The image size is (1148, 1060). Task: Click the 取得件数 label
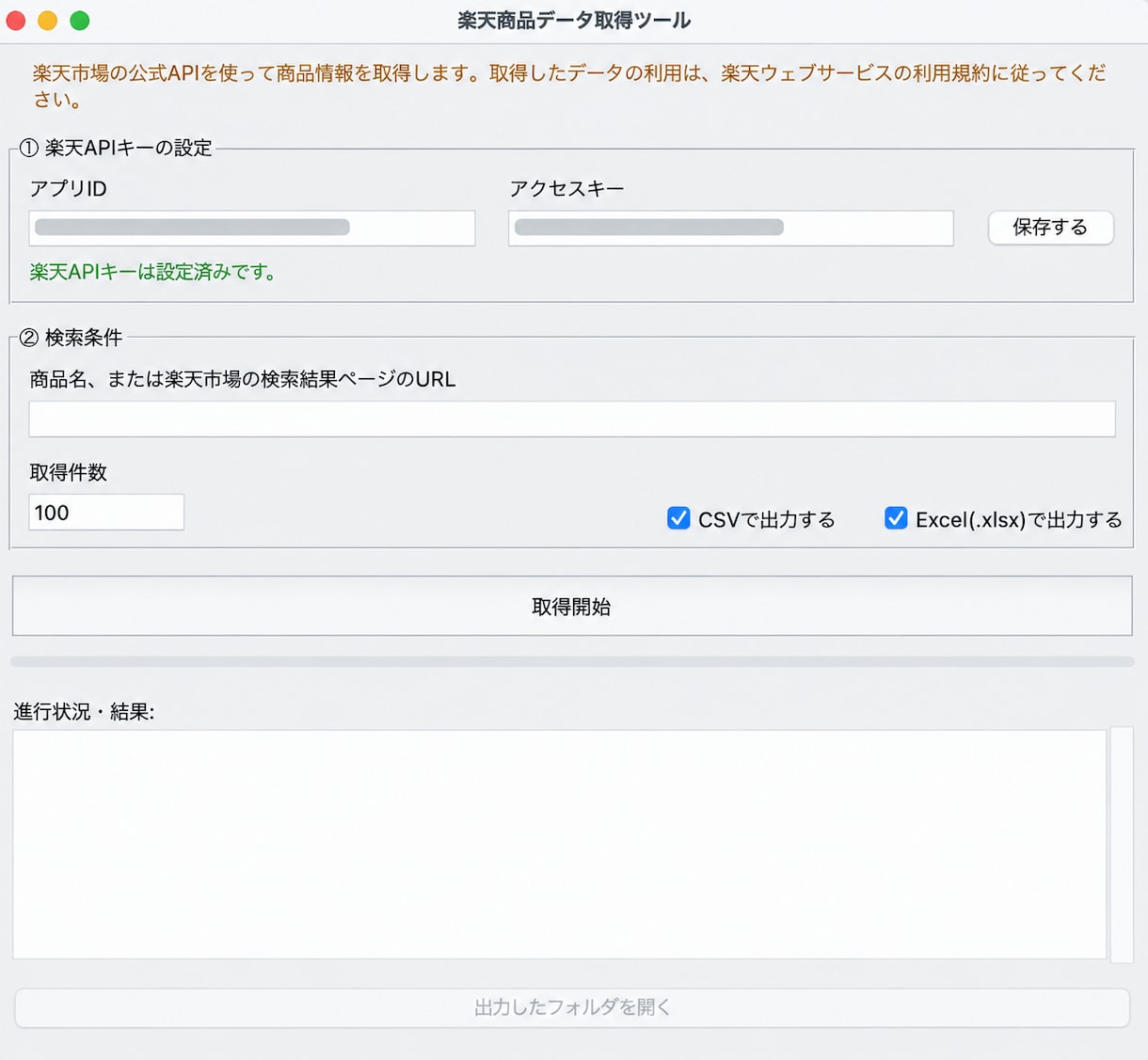(x=69, y=472)
